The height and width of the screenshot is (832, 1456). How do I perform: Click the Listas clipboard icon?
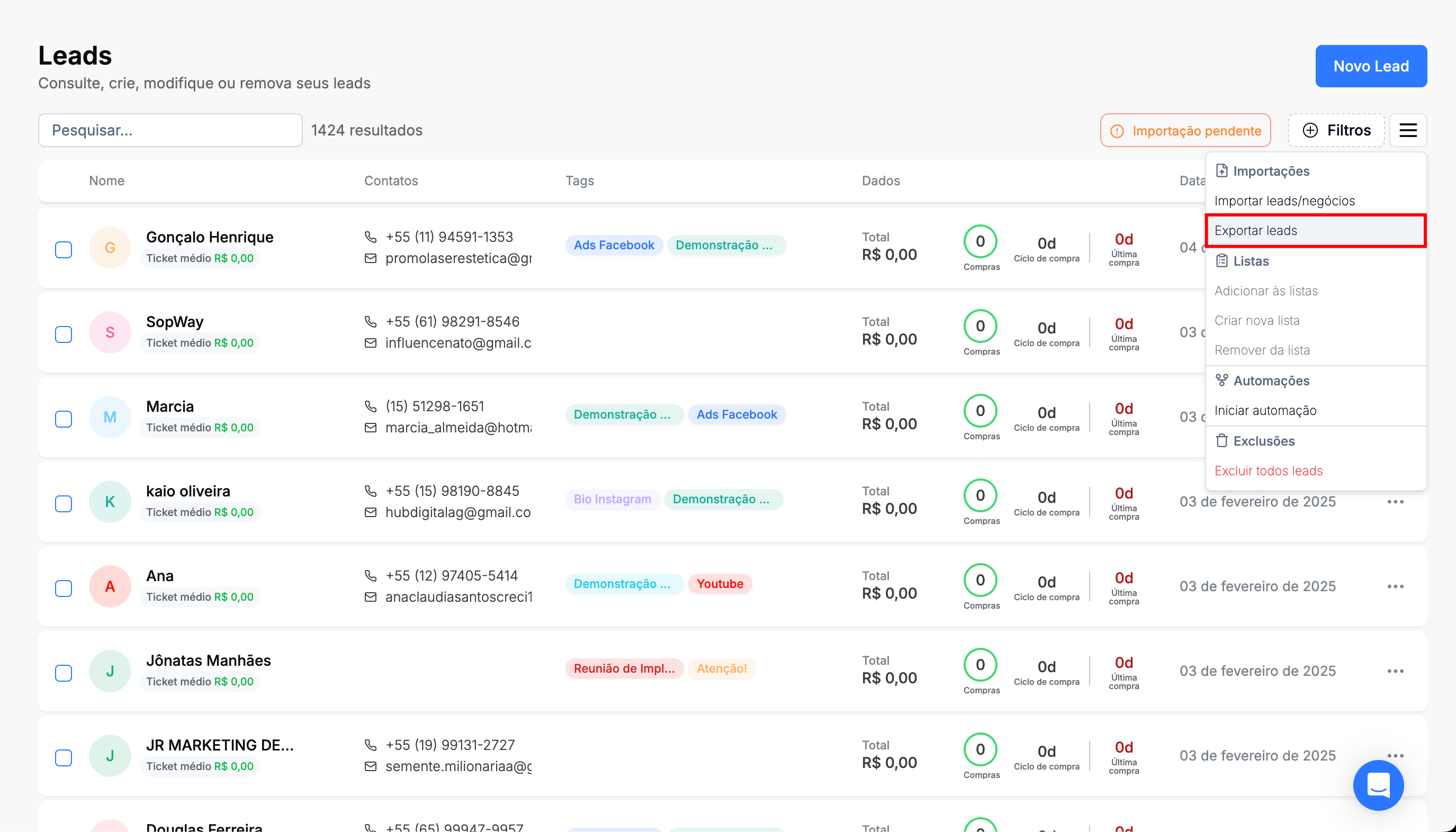point(1221,261)
